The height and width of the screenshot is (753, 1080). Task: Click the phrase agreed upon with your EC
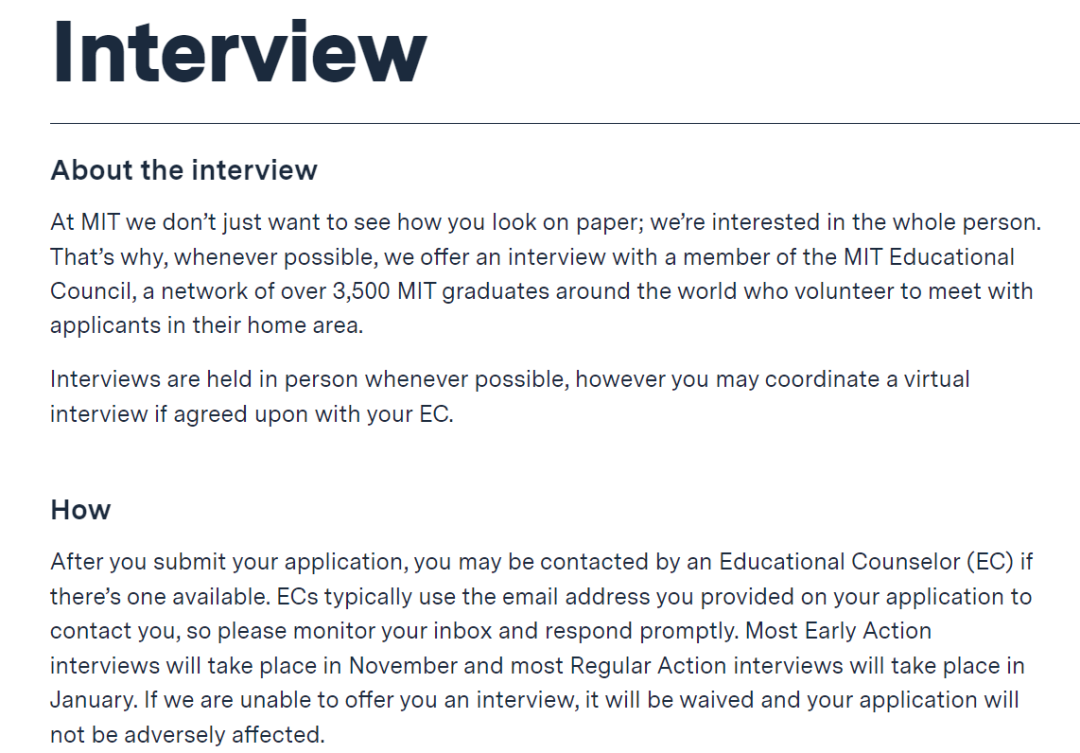[313, 414]
